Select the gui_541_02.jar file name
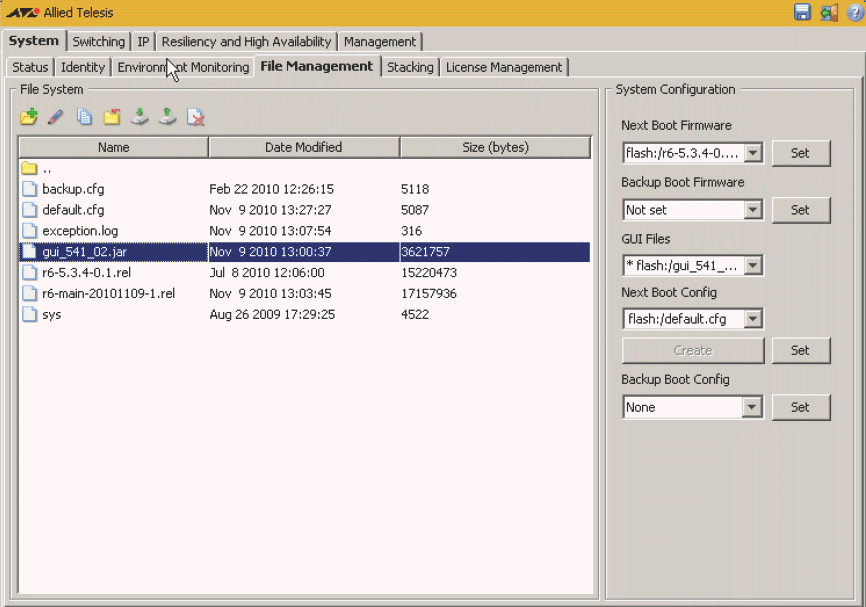The width and height of the screenshot is (866, 607). (85, 252)
